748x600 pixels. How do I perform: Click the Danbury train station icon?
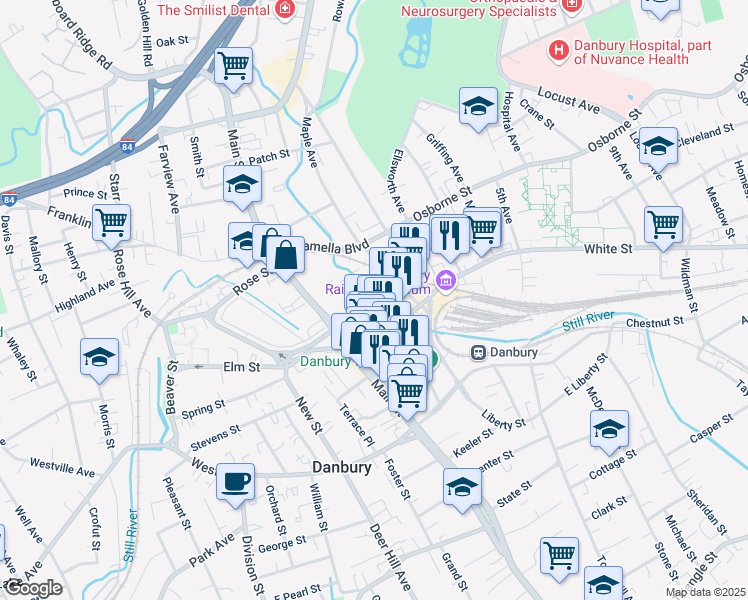(x=478, y=352)
